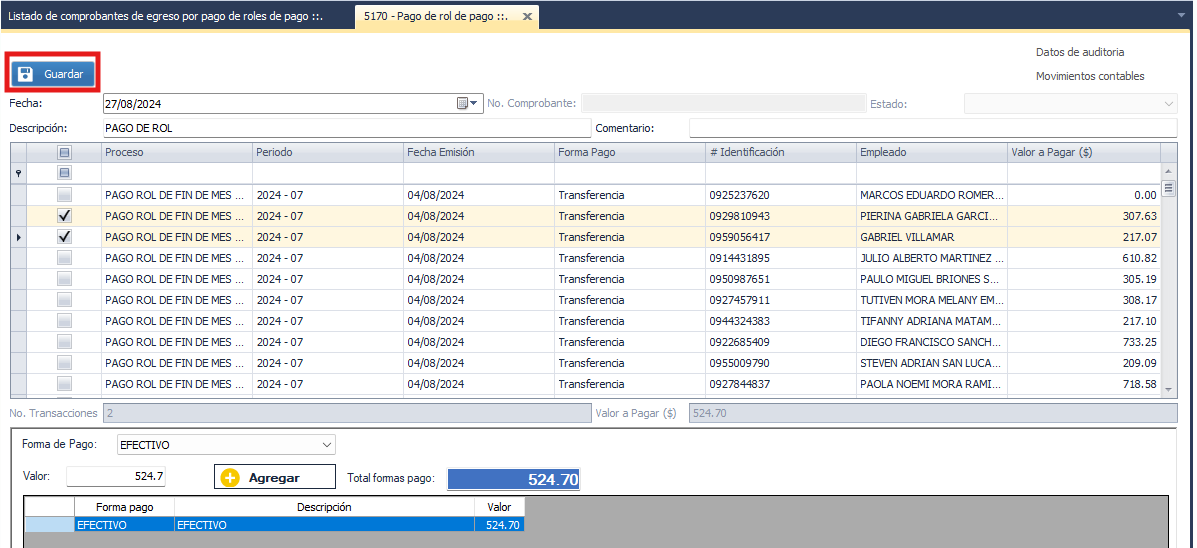Click the current row arrow indicator
Screen dimensions: 1197x548
pyautogui.click(x=19, y=237)
